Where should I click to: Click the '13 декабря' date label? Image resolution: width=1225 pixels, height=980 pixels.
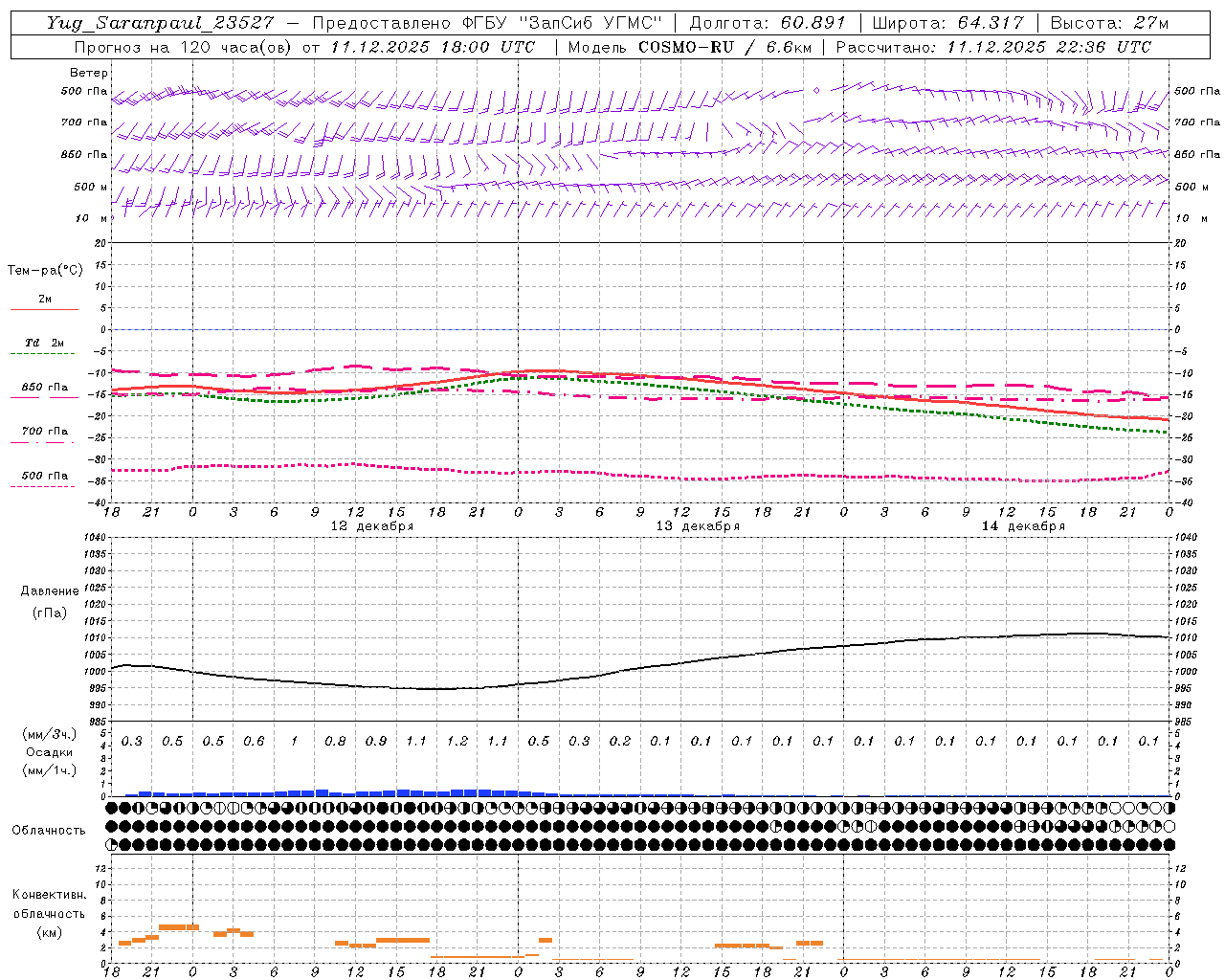coord(698,526)
